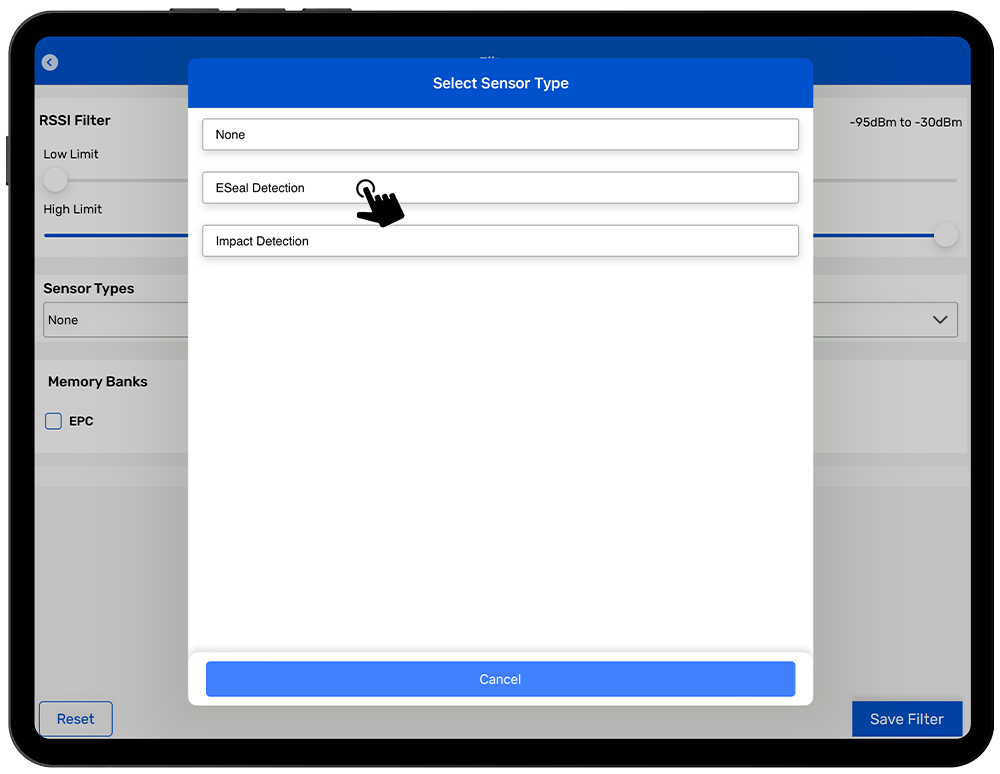Choose ESeal Detection from the list
This screenshot has width=1000, height=774.
[500, 188]
